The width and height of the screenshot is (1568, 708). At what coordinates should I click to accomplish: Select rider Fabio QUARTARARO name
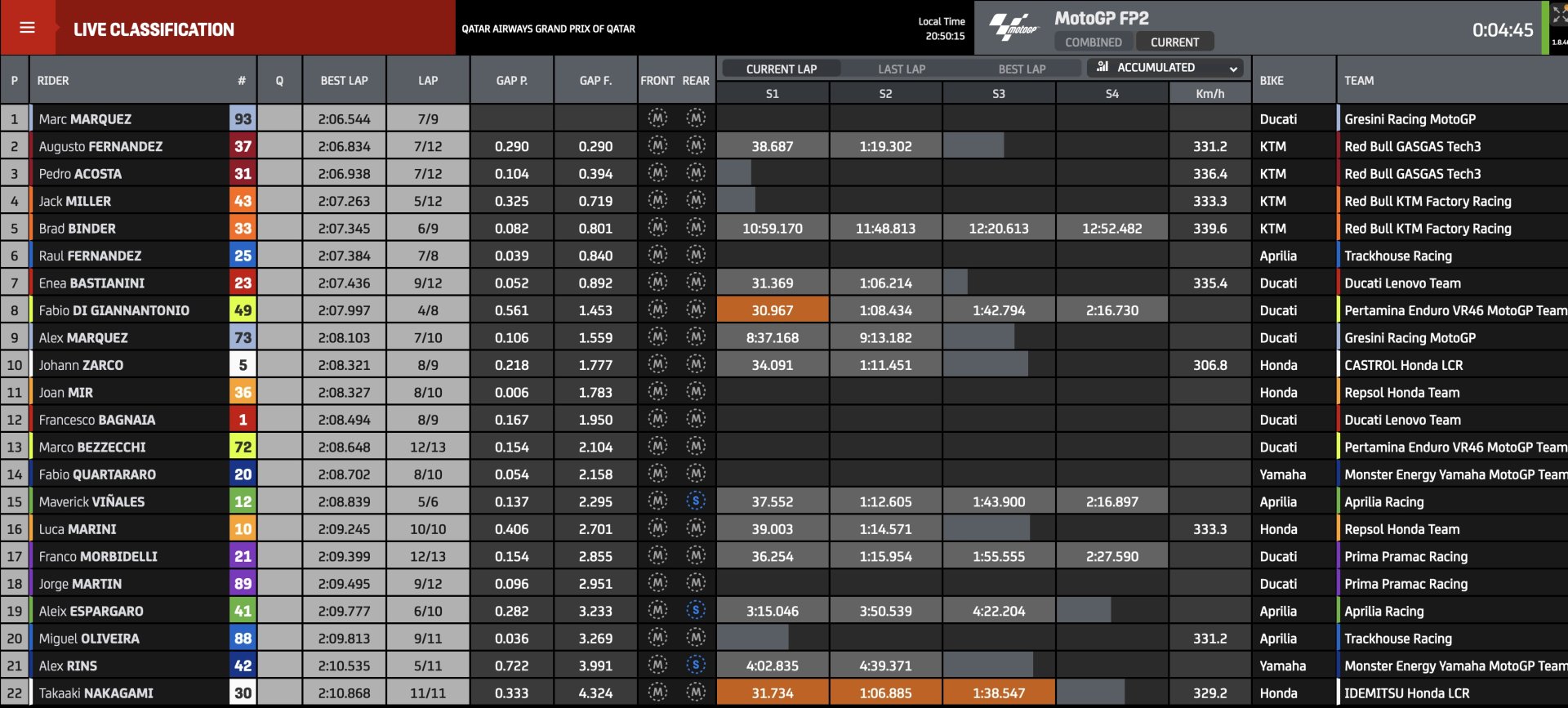point(97,474)
